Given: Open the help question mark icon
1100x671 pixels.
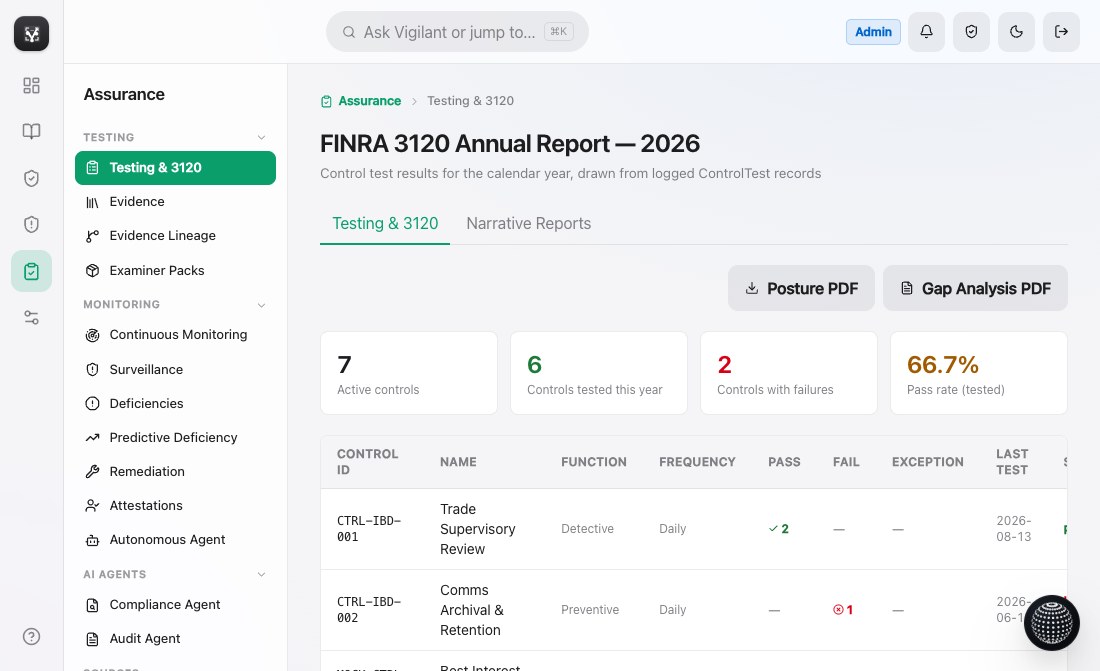Looking at the screenshot, I should pyautogui.click(x=32, y=637).
